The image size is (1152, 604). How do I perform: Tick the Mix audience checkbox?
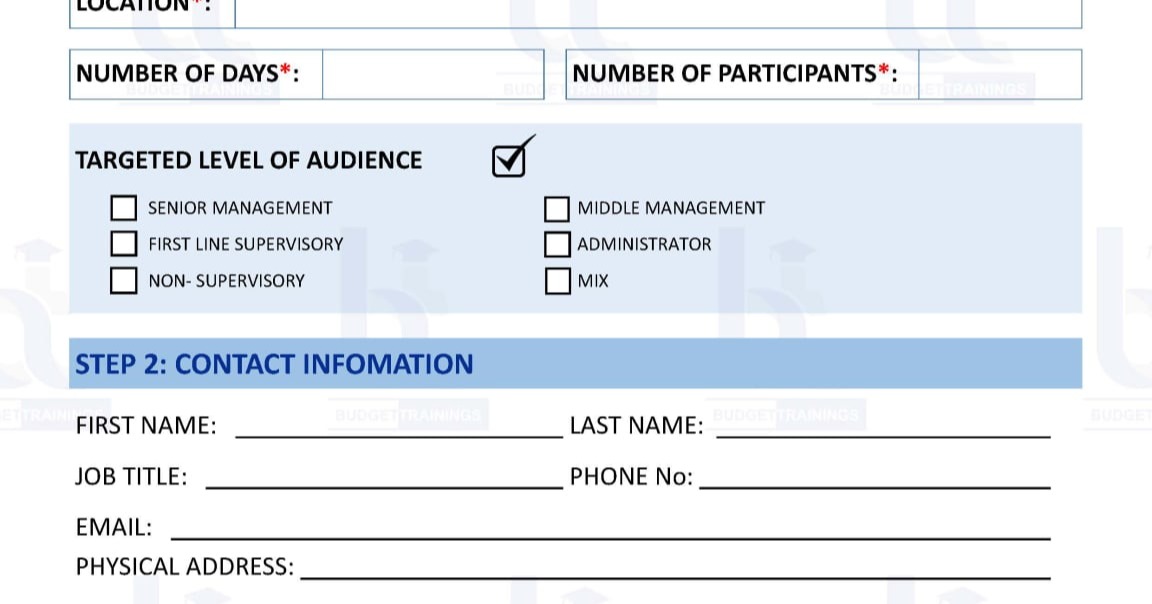[x=558, y=281]
